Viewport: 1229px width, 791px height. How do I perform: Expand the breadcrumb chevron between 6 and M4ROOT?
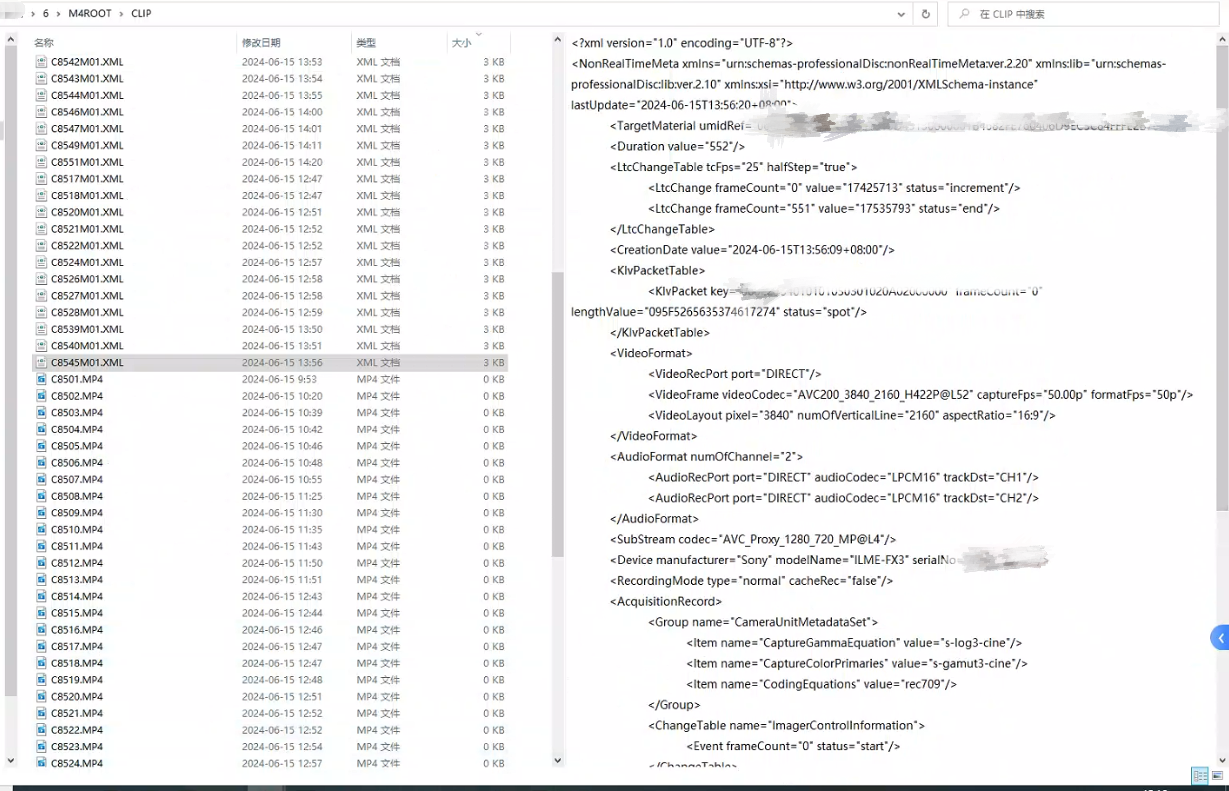pyautogui.click(x=59, y=14)
